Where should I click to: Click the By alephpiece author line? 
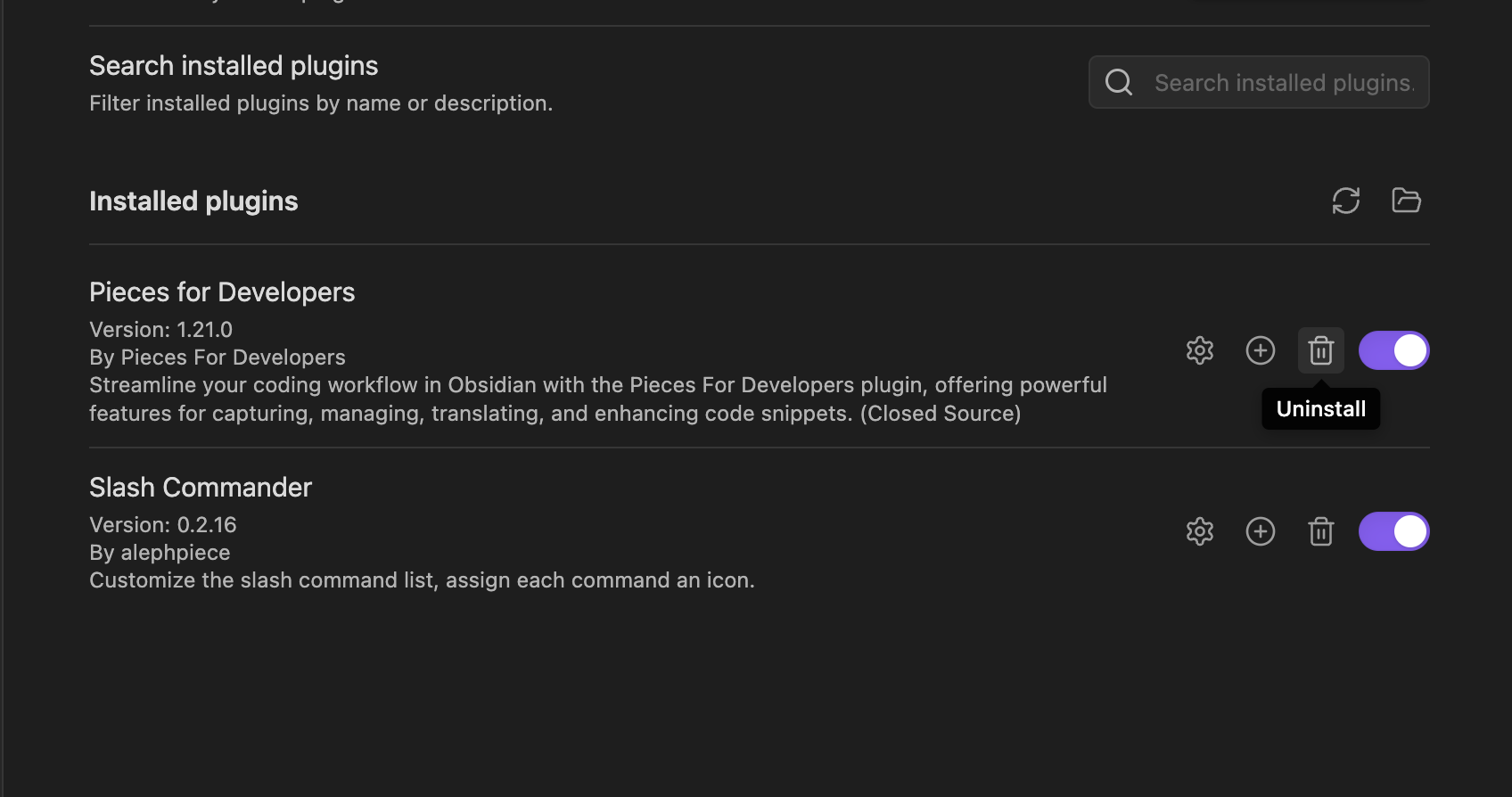160,553
